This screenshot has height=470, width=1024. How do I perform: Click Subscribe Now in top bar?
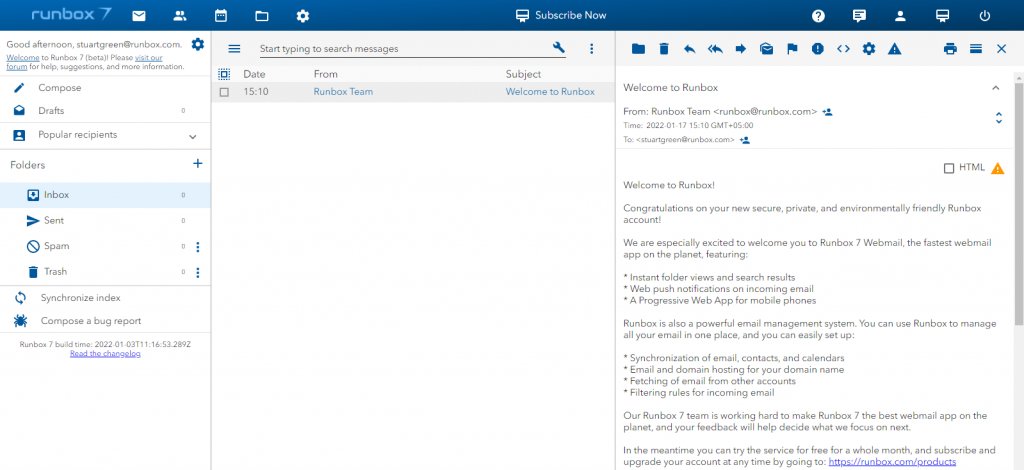point(561,16)
